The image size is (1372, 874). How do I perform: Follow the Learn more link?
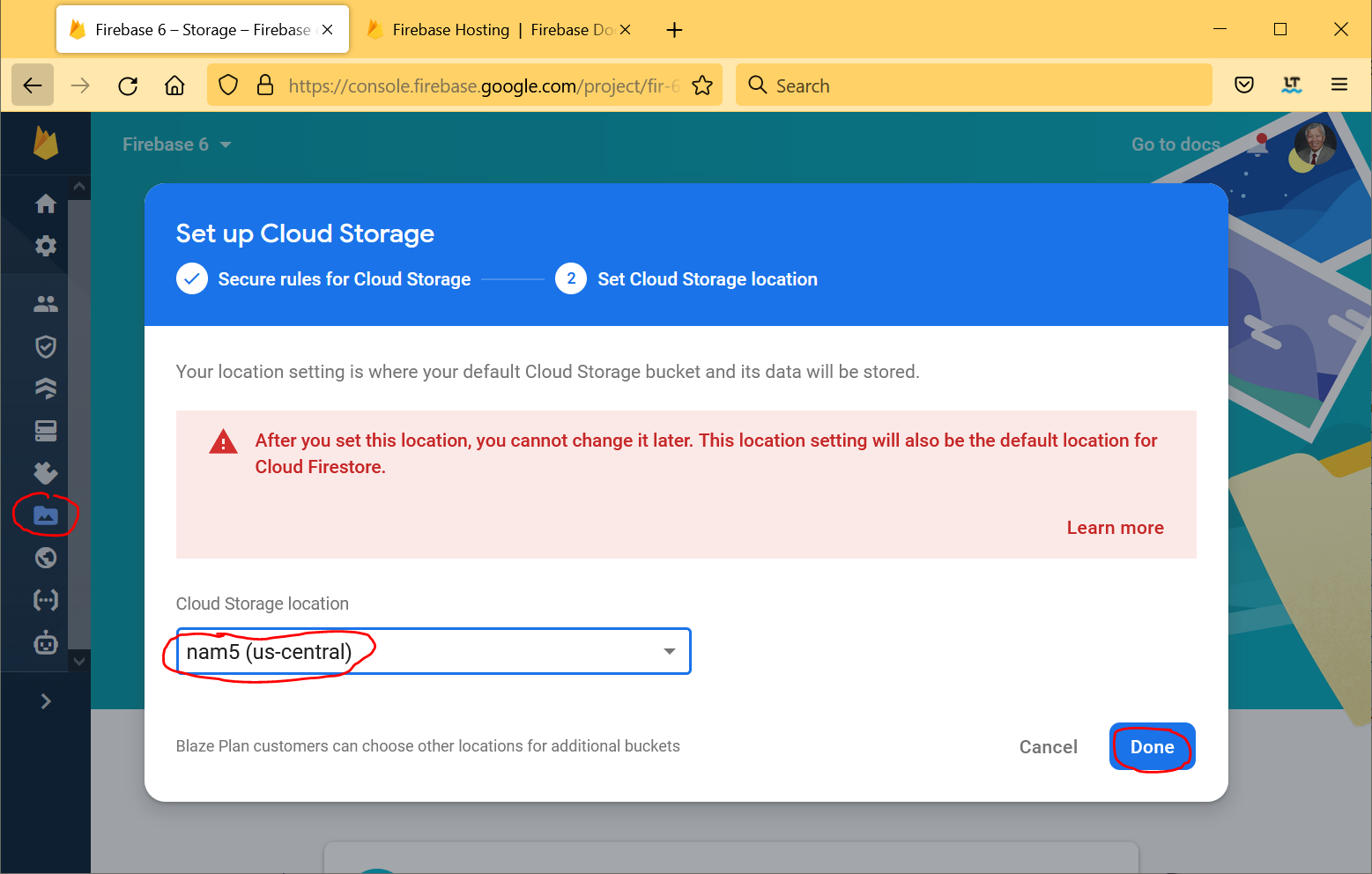click(x=1115, y=528)
